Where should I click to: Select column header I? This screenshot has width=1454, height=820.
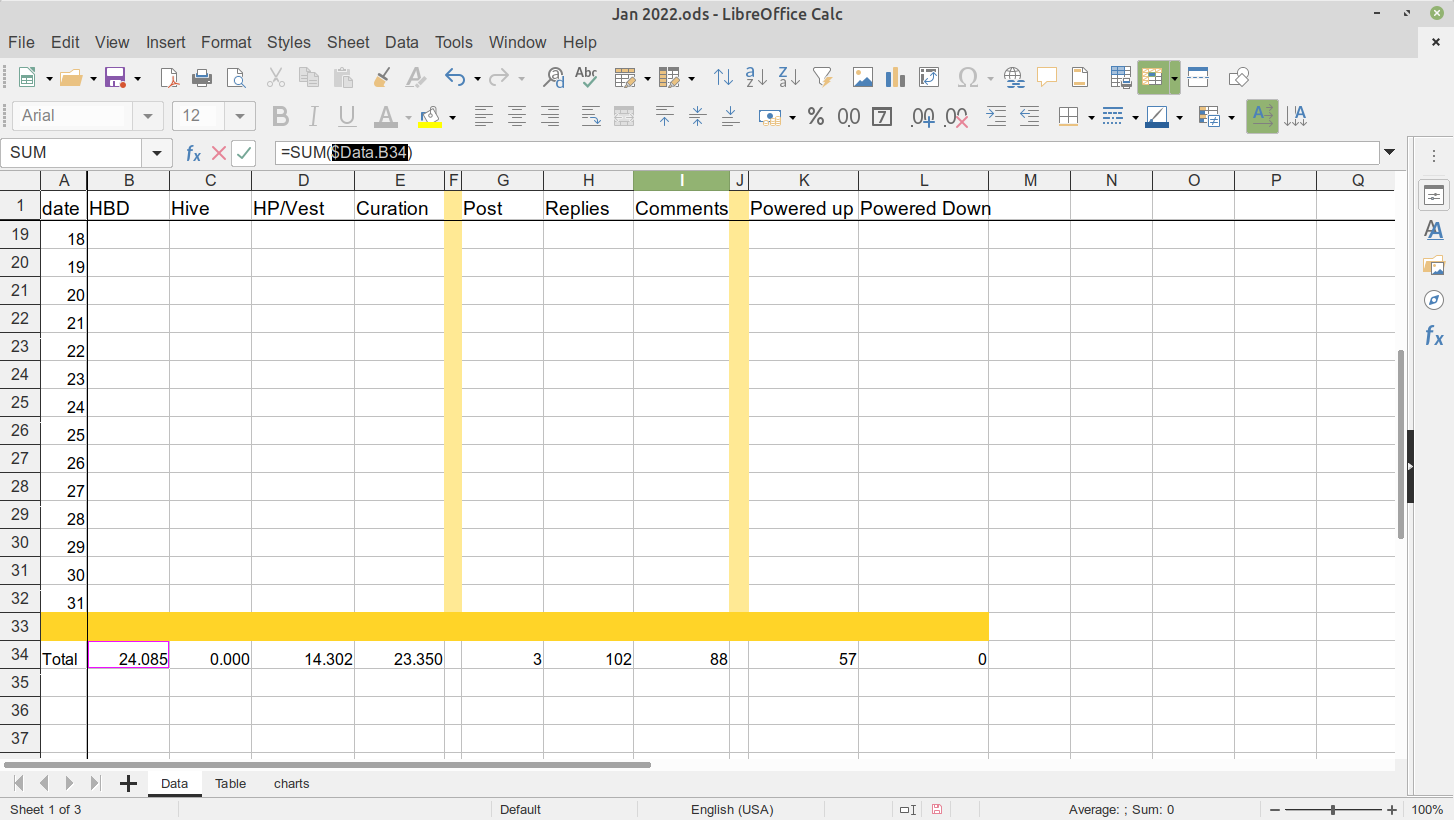point(682,180)
